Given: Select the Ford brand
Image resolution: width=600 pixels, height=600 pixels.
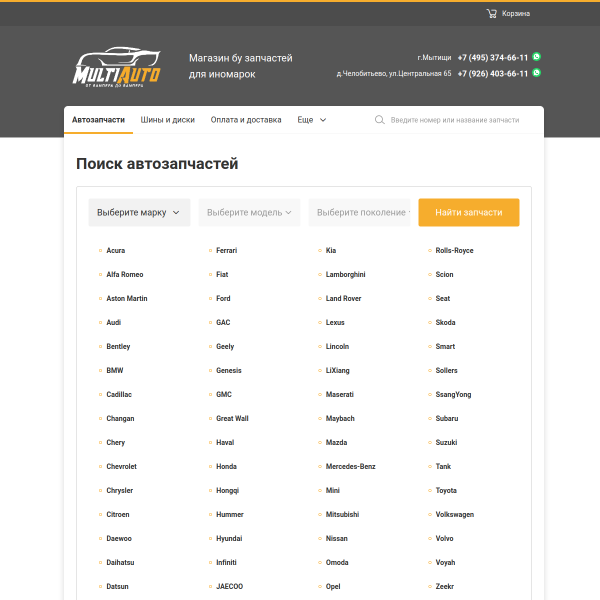Looking at the screenshot, I should (x=223, y=298).
